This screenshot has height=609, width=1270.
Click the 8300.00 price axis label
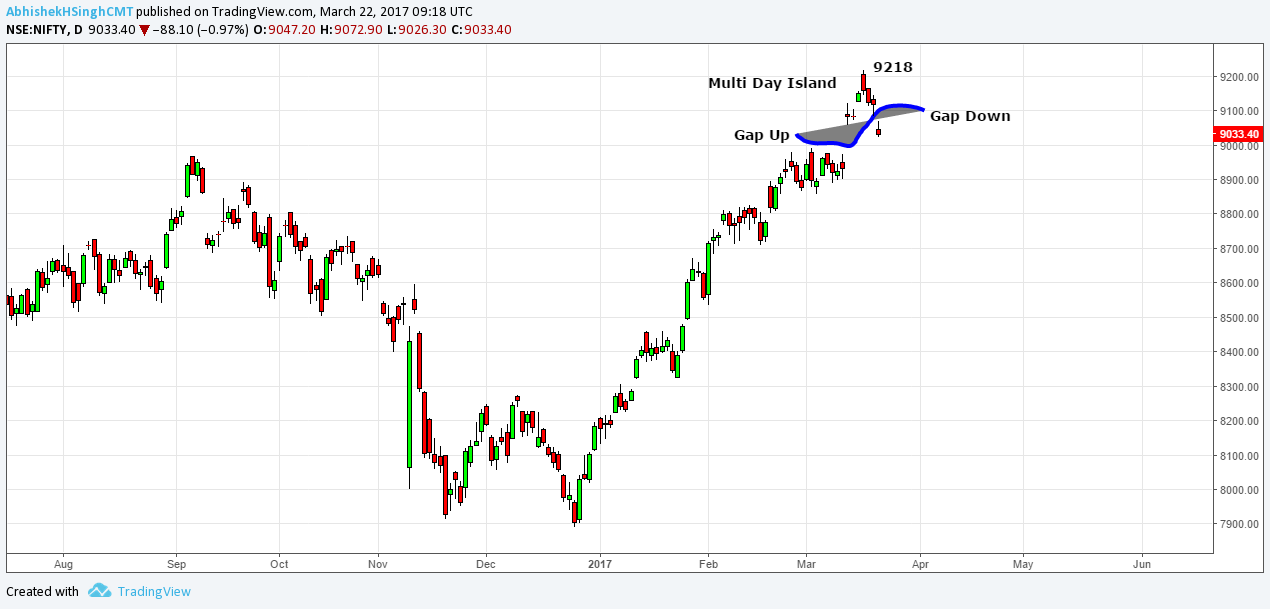1238,387
